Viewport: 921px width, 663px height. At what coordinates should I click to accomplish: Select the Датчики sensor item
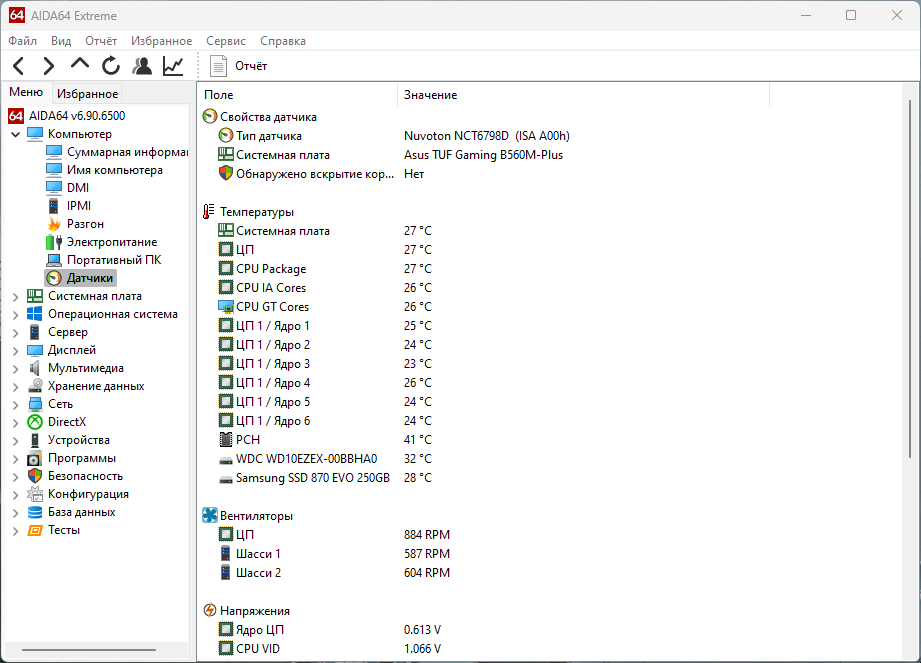pyautogui.click(x=80, y=278)
